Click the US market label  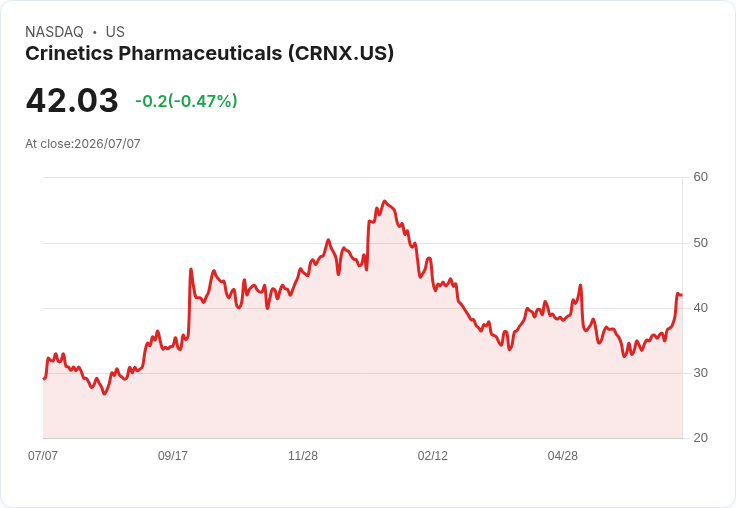click(115, 32)
